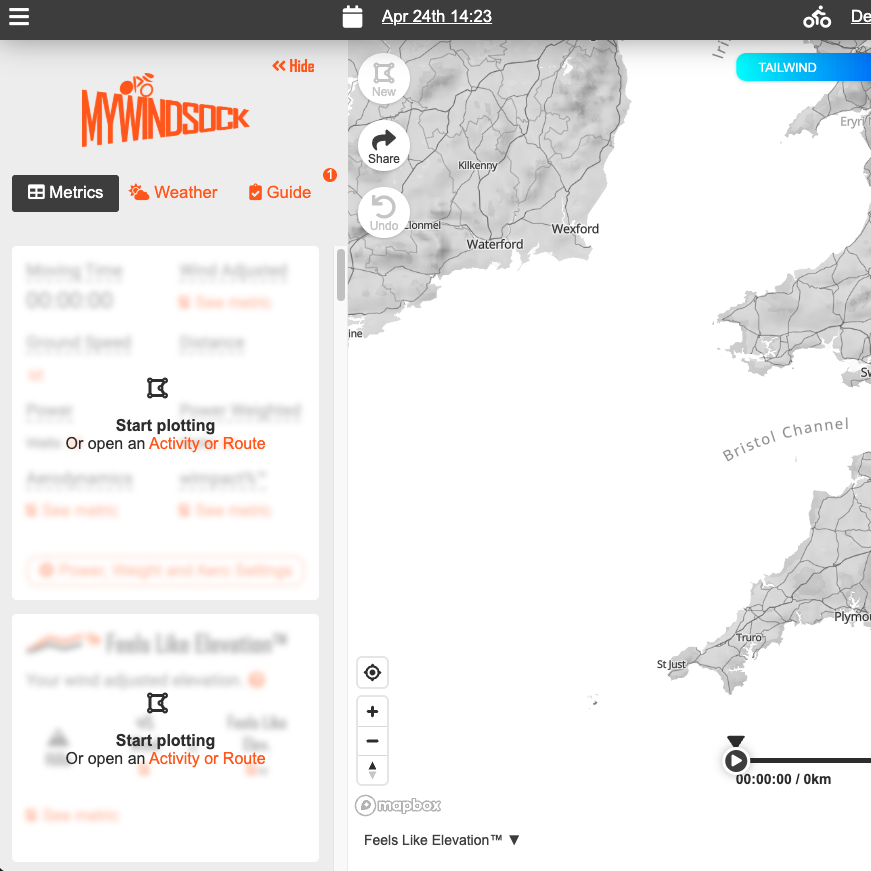Image resolution: width=871 pixels, height=871 pixels.
Task: Open the Share panel on the map
Action: [x=383, y=145]
